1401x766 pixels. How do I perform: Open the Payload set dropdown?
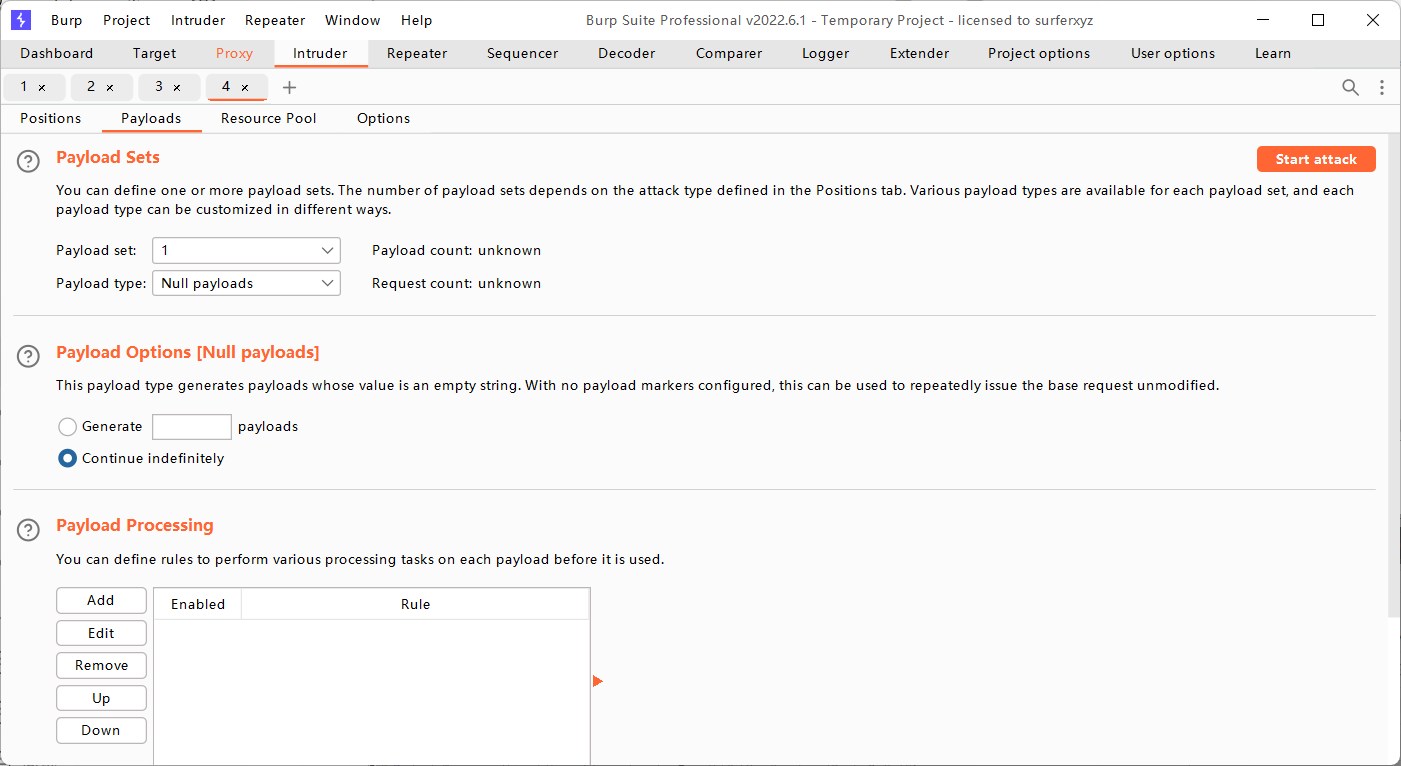pyautogui.click(x=246, y=250)
